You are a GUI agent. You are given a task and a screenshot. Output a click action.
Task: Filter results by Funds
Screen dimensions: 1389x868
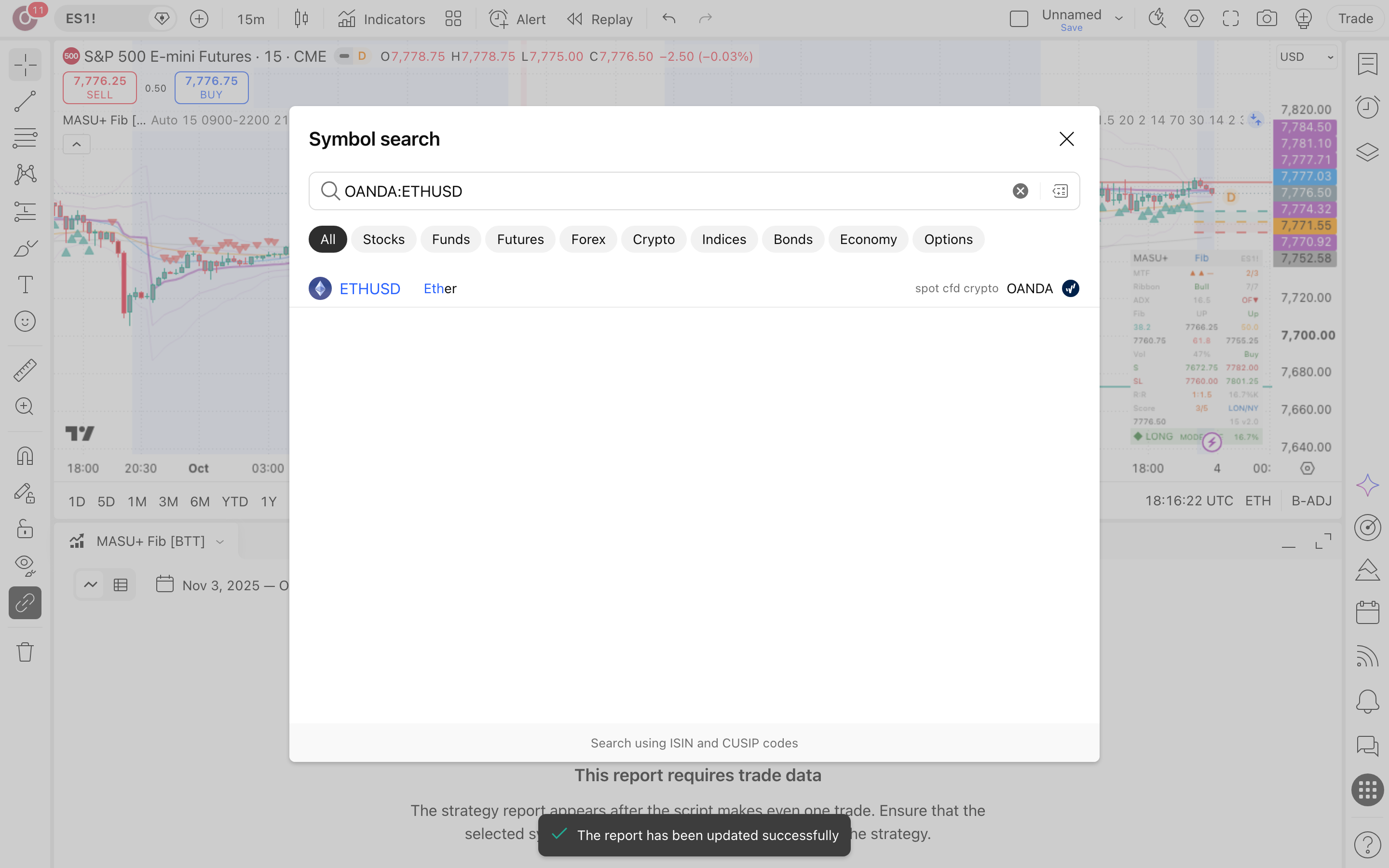click(450, 239)
